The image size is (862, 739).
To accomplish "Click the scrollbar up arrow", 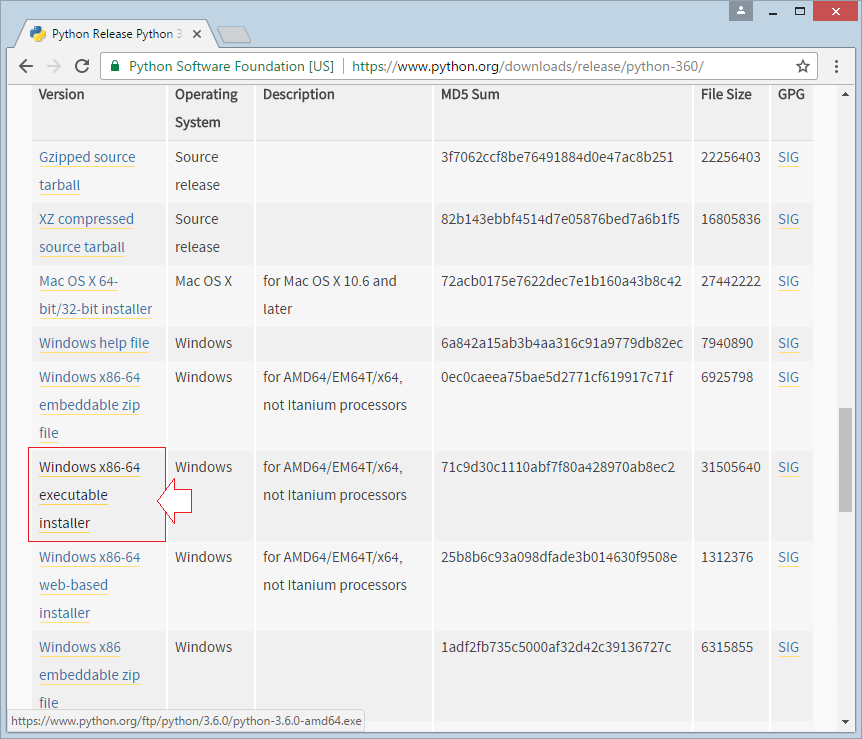I will tap(845, 95).
